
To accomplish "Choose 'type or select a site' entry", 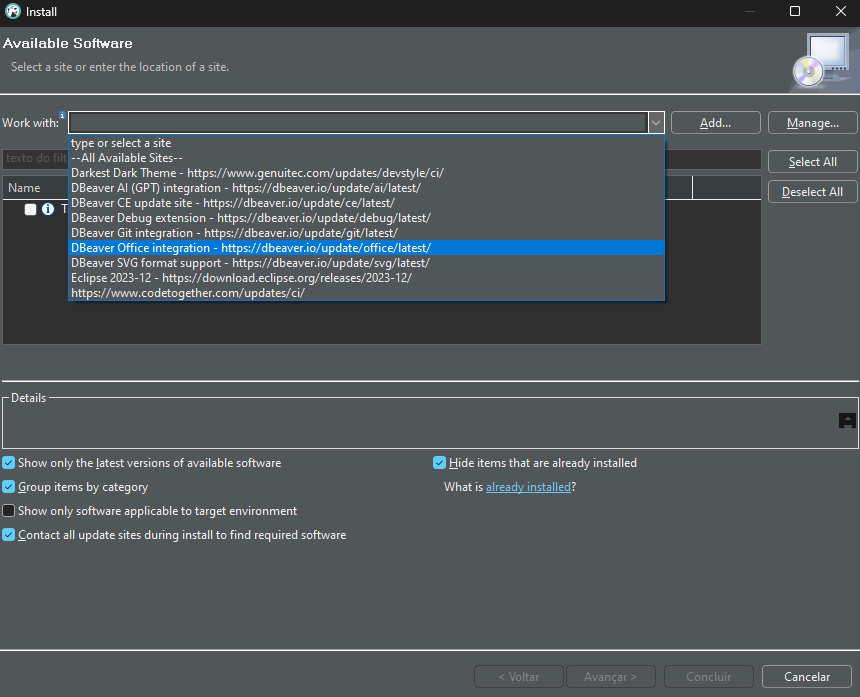I will pyautogui.click(x=366, y=143).
